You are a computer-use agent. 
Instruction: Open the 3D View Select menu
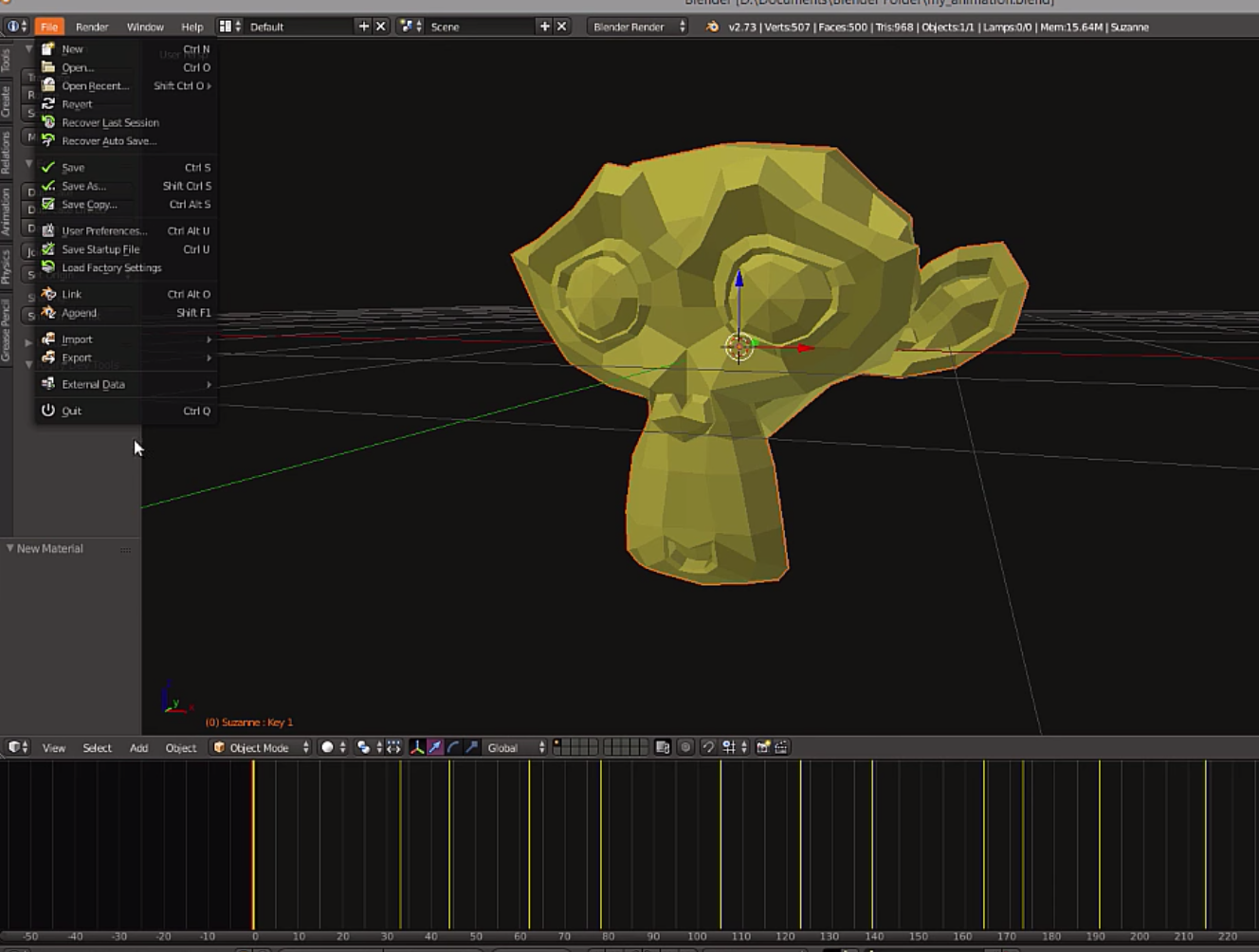point(97,747)
